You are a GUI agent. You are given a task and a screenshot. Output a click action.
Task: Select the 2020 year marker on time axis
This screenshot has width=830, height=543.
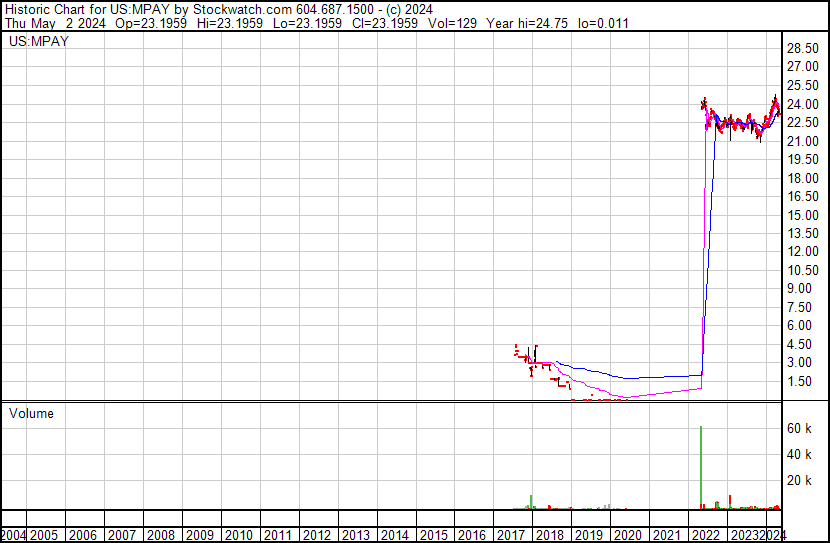click(x=626, y=534)
